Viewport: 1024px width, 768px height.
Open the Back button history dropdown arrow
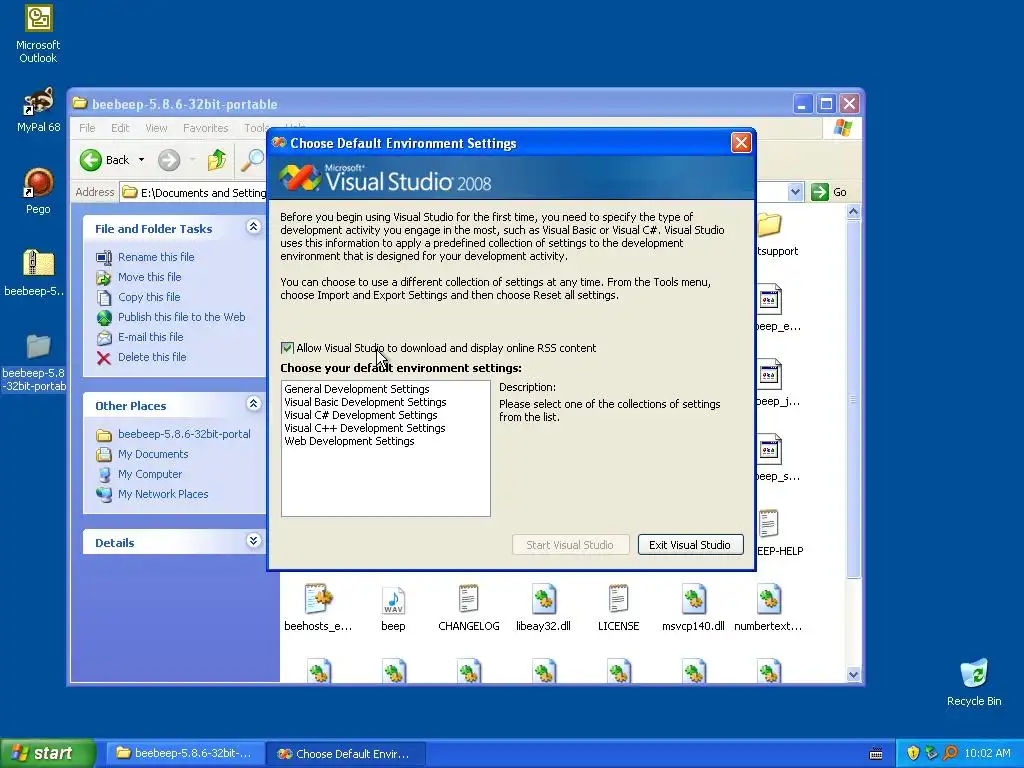tap(141, 160)
